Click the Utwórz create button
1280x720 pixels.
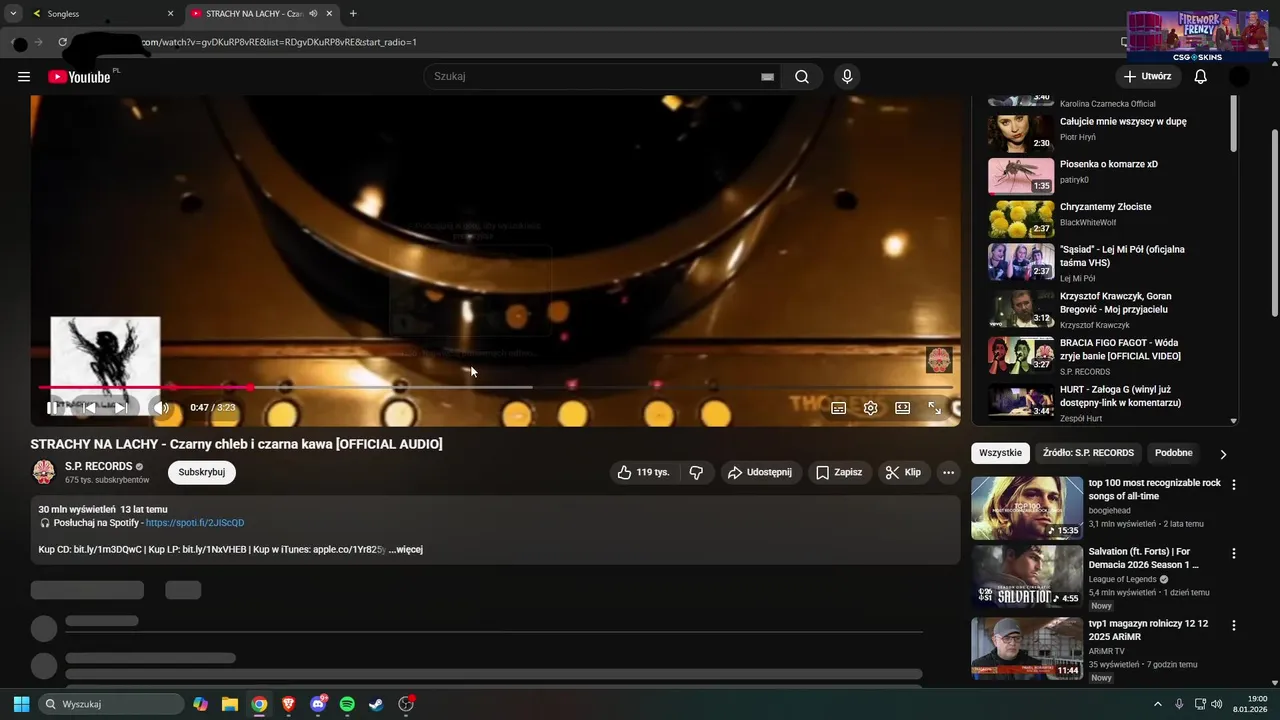point(1147,77)
